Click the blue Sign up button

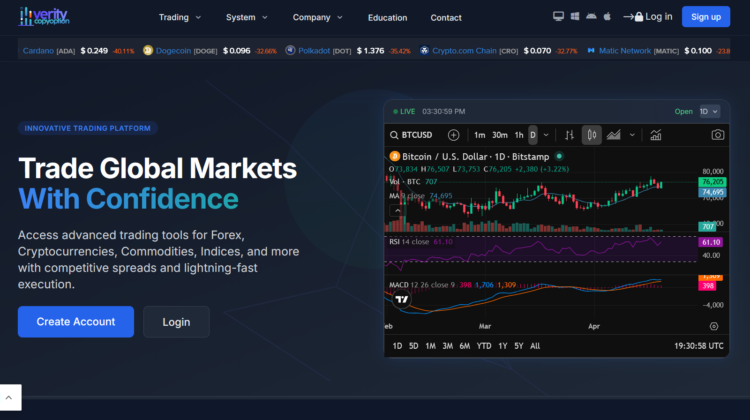click(705, 17)
